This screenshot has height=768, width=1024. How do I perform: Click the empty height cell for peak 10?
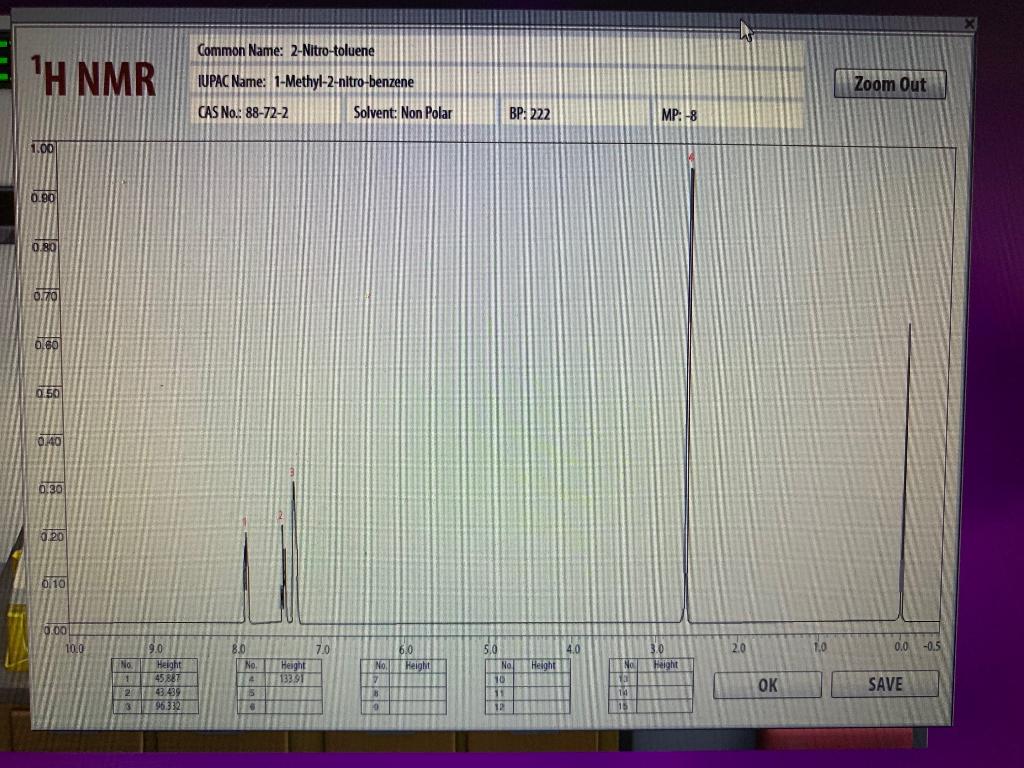click(x=542, y=679)
